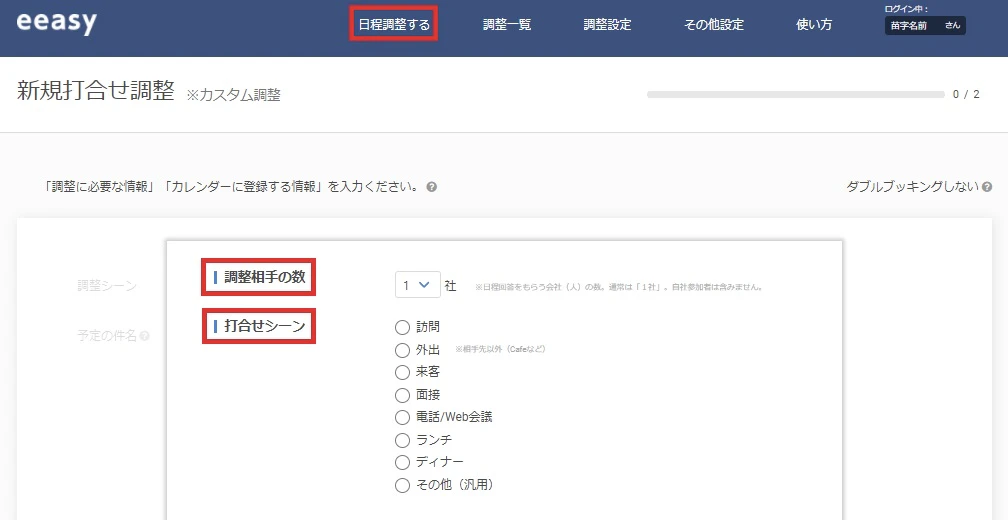The height and width of the screenshot is (520, 1008).
Task: Click help icon beside 予定の件名
Action: (145, 336)
